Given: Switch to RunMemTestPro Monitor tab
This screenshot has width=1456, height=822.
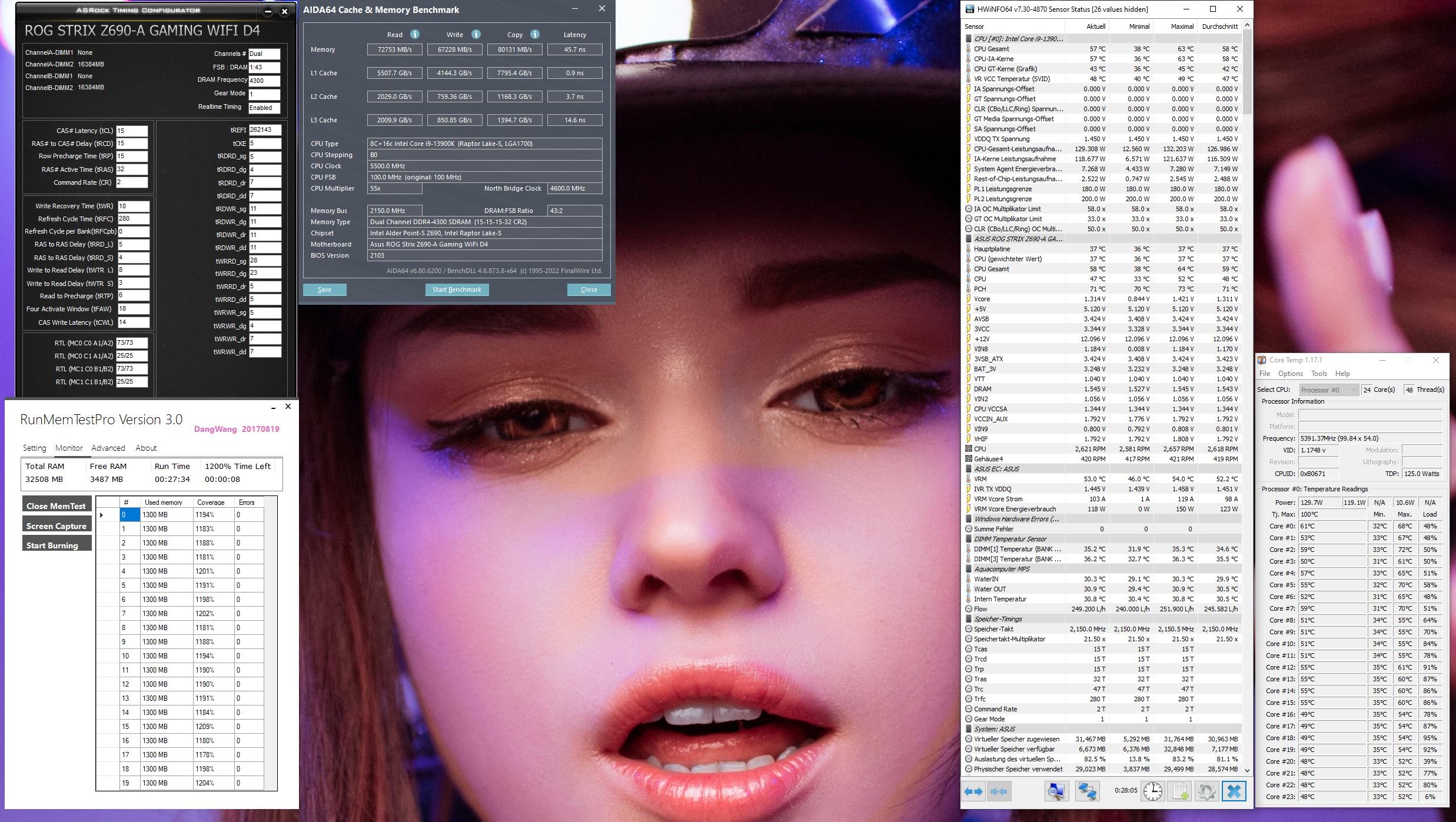Looking at the screenshot, I should pyautogui.click(x=69, y=448).
